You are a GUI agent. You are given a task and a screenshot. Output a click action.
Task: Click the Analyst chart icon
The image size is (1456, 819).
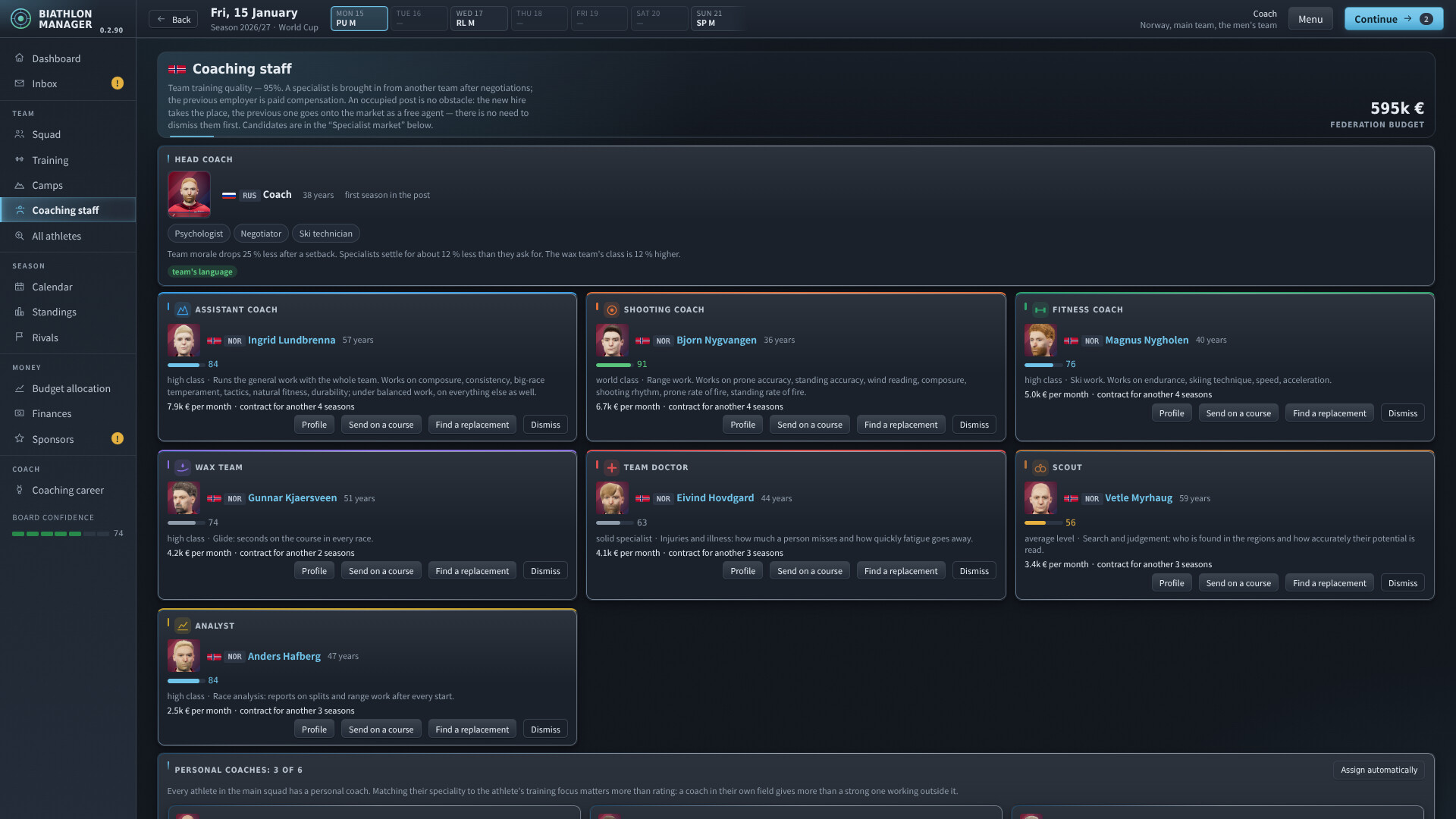(x=183, y=626)
